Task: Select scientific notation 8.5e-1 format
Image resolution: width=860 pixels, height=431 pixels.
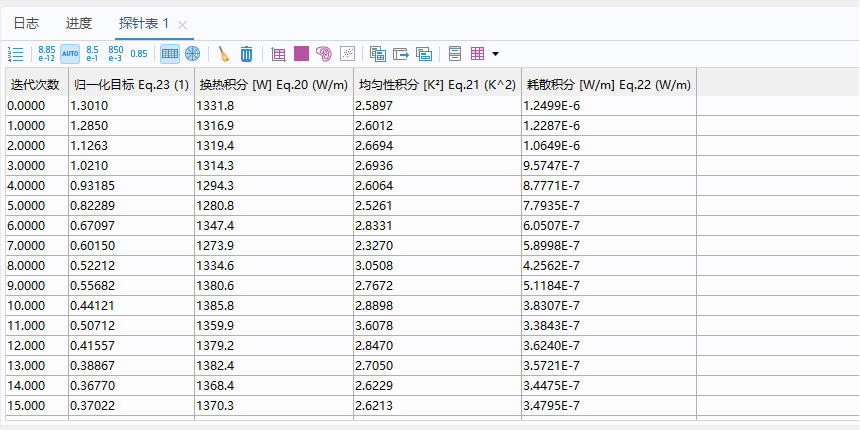Action: click(x=93, y=54)
